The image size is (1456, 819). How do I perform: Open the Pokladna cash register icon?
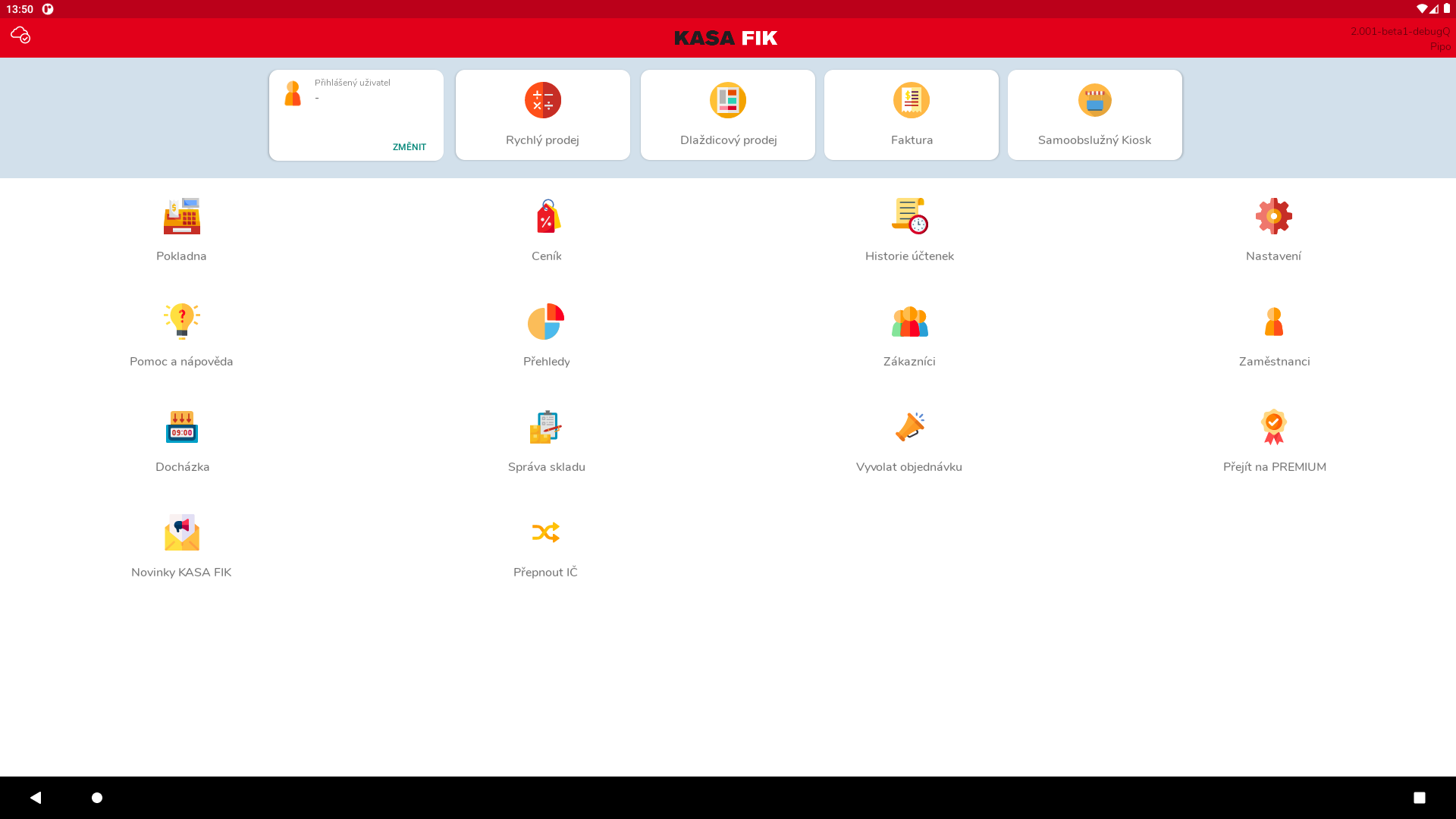click(182, 216)
